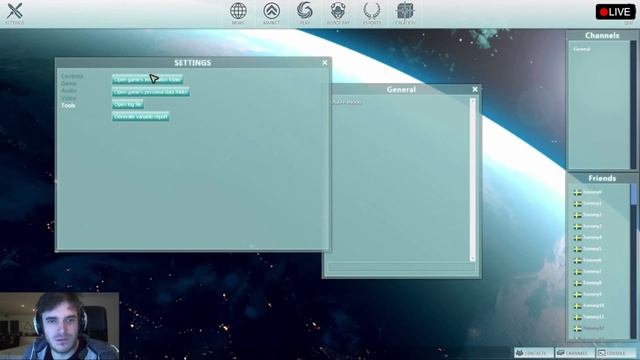Click the Contacts button at bottom

pyautogui.click(x=533, y=353)
